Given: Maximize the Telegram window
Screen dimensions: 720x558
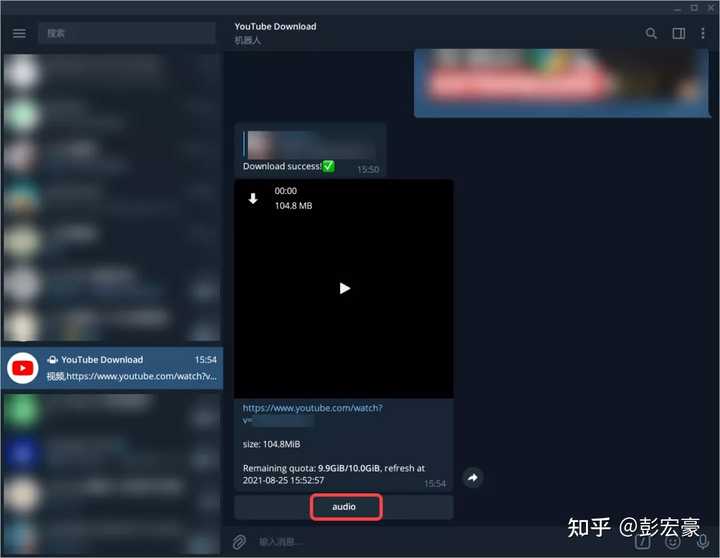Looking at the screenshot, I should click(x=694, y=8).
